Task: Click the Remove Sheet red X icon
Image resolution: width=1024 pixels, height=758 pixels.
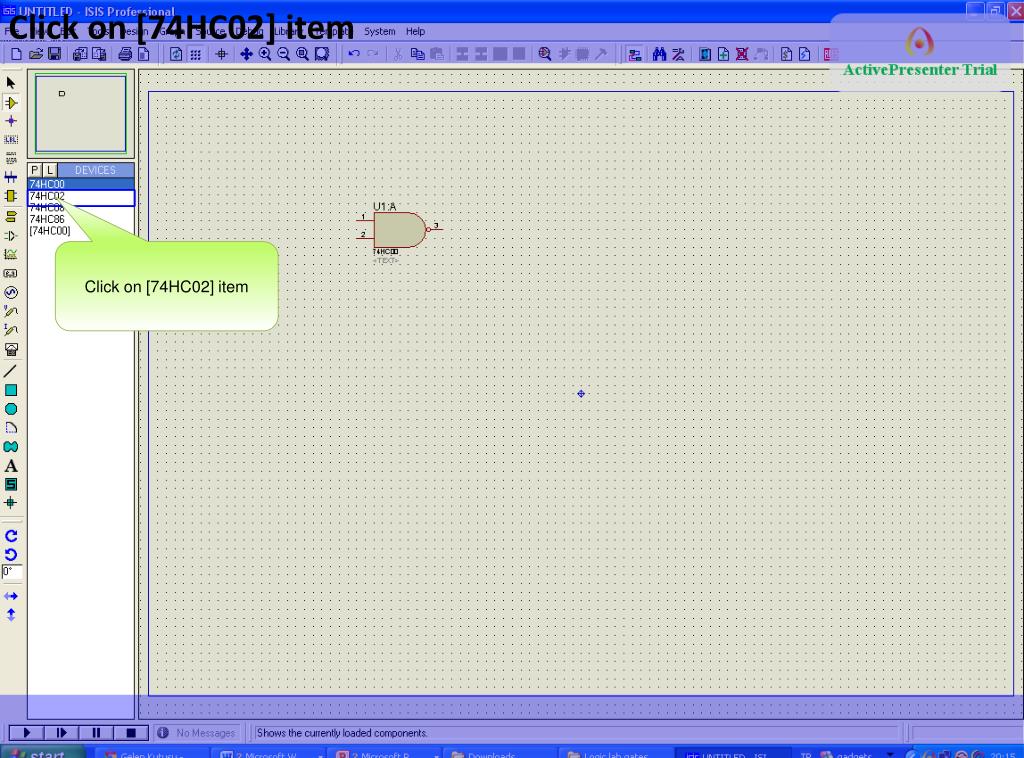Action: [x=742, y=54]
